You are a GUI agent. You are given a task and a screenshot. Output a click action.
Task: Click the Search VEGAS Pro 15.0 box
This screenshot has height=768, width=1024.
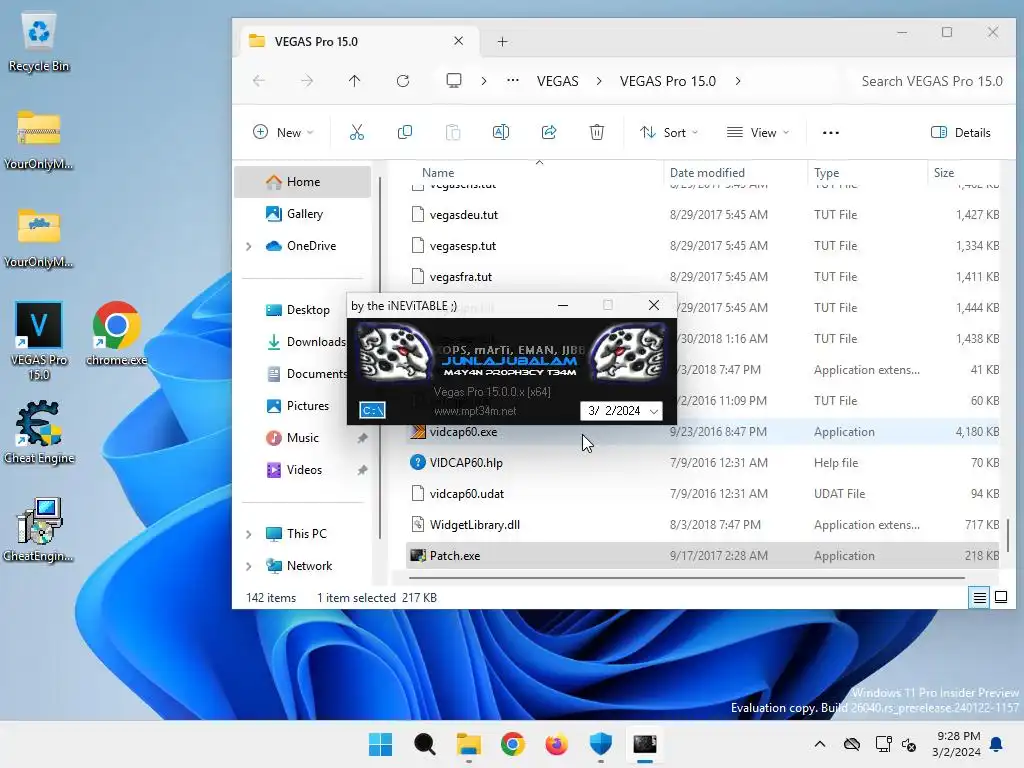click(x=931, y=81)
